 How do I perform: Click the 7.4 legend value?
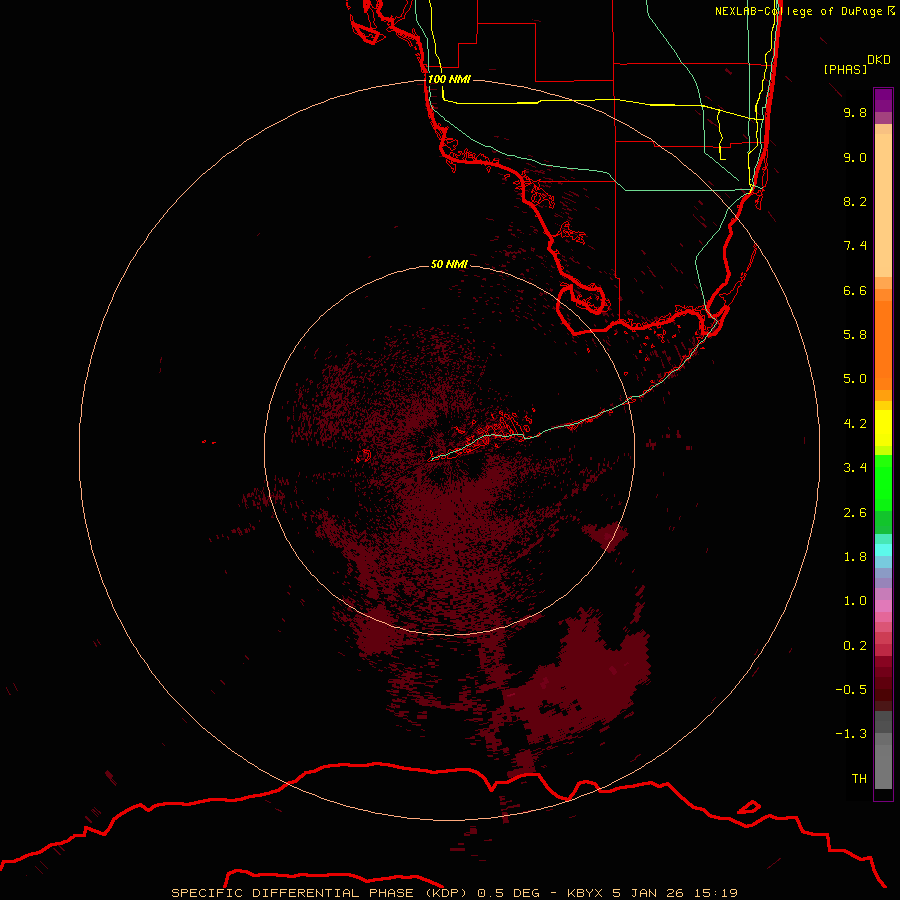click(855, 246)
